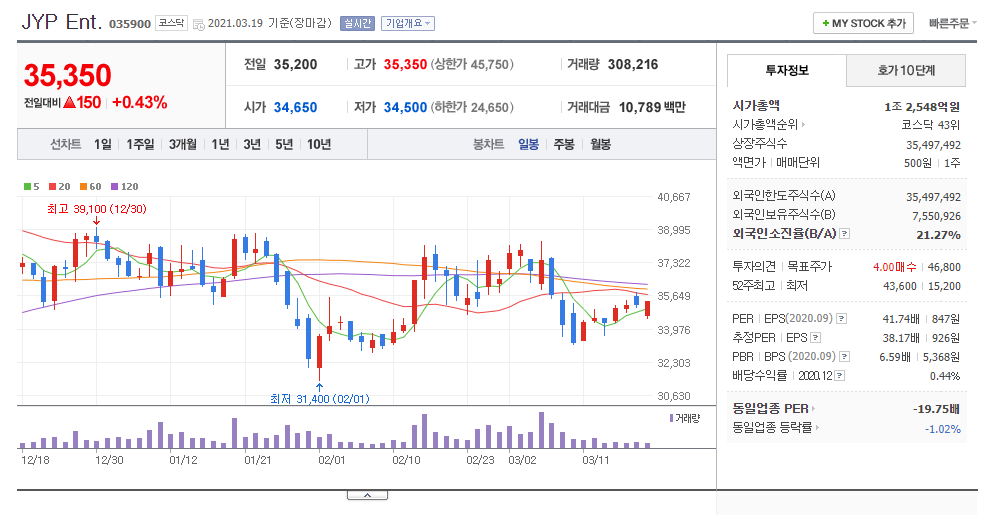Click 52주최고 43,600 value

click(x=900, y=286)
